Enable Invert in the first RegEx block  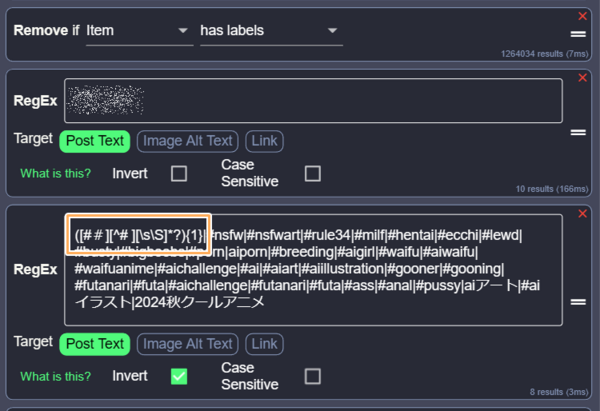(179, 173)
